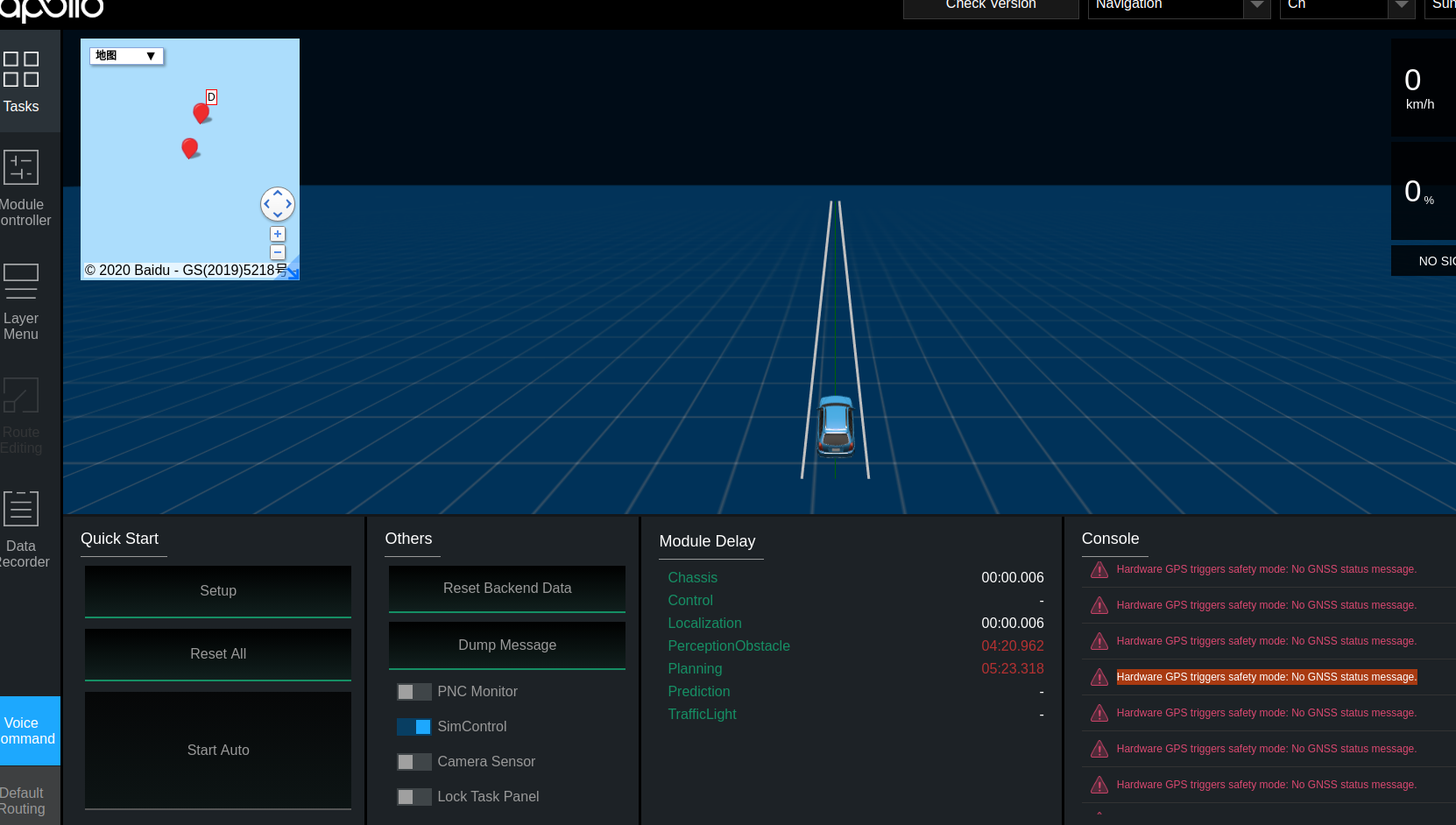The image size is (1456, 825).
Task: Enable PNC Monitor
Action: coord(413,691)
